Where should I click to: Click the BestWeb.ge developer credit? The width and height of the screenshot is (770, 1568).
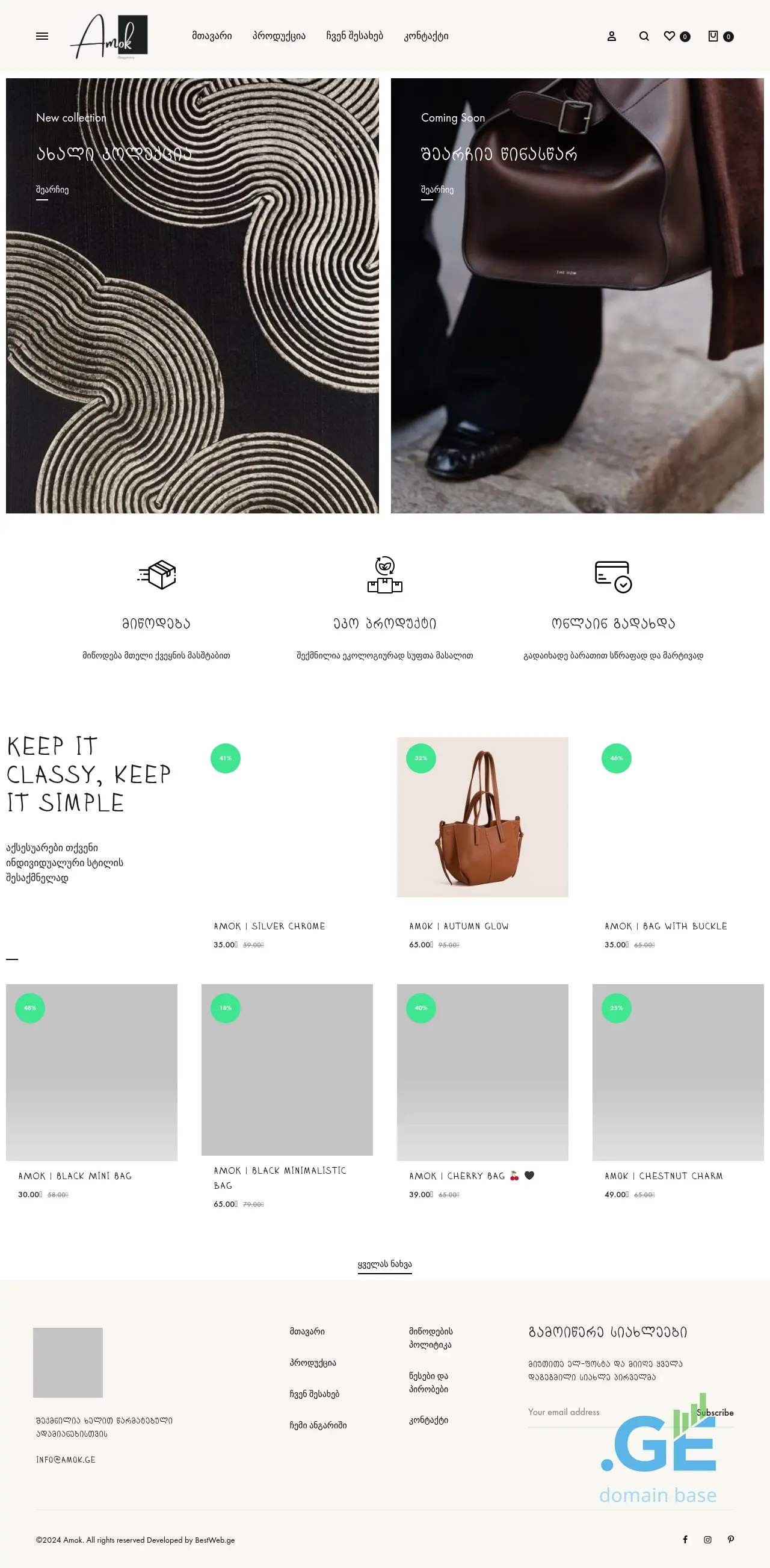coord(215,1540)
